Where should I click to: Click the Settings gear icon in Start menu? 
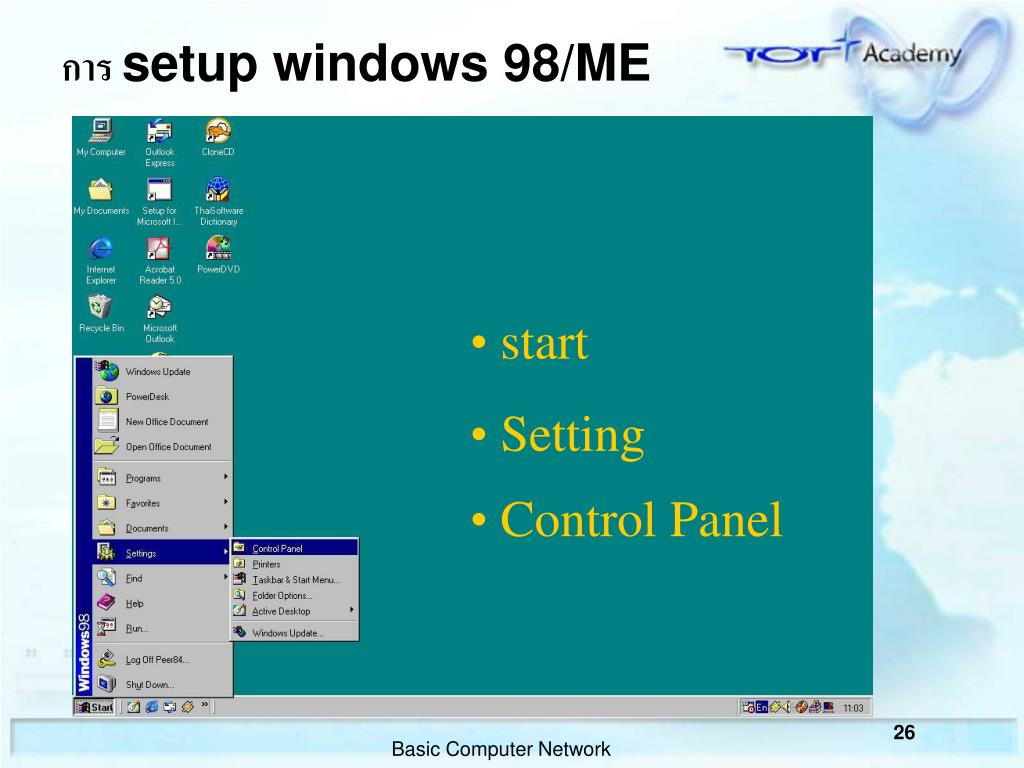click(x=106, y=552)
